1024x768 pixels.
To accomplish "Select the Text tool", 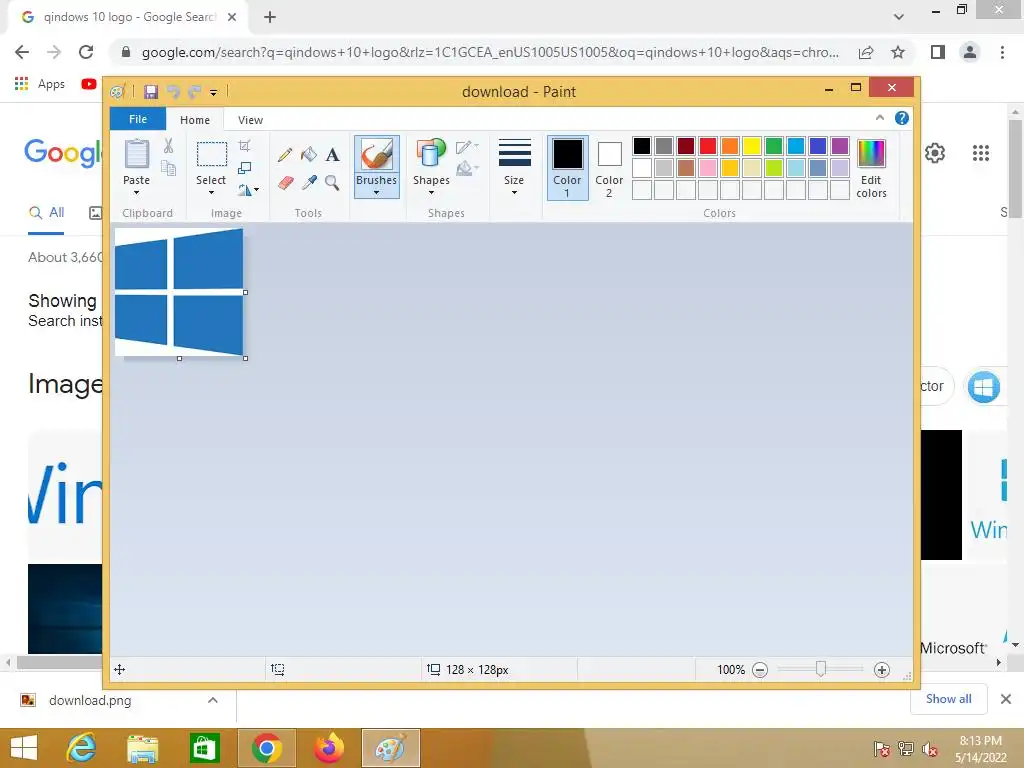I will [x=332, y=155].
